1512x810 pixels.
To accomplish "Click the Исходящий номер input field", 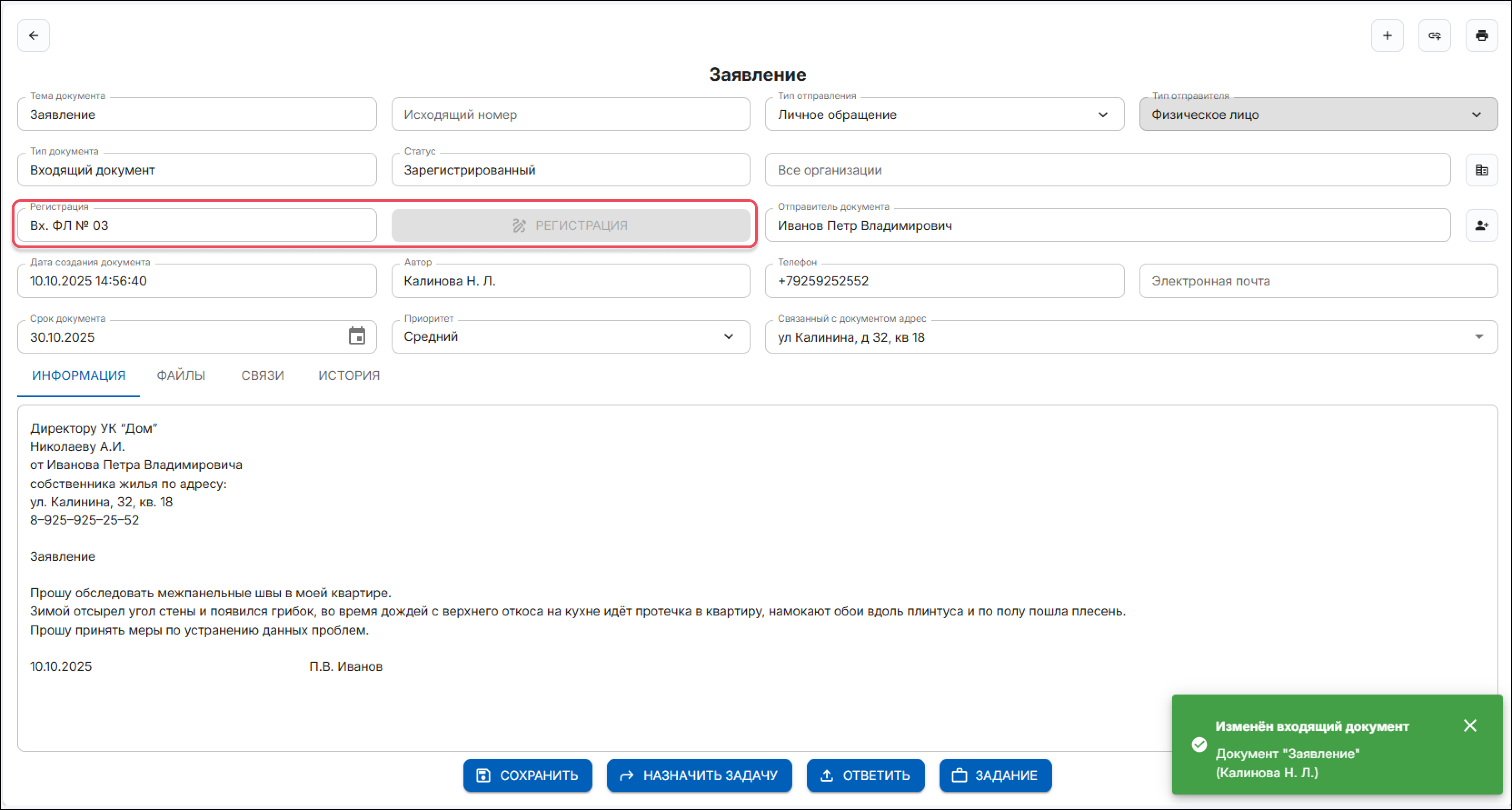I will 571,115.
